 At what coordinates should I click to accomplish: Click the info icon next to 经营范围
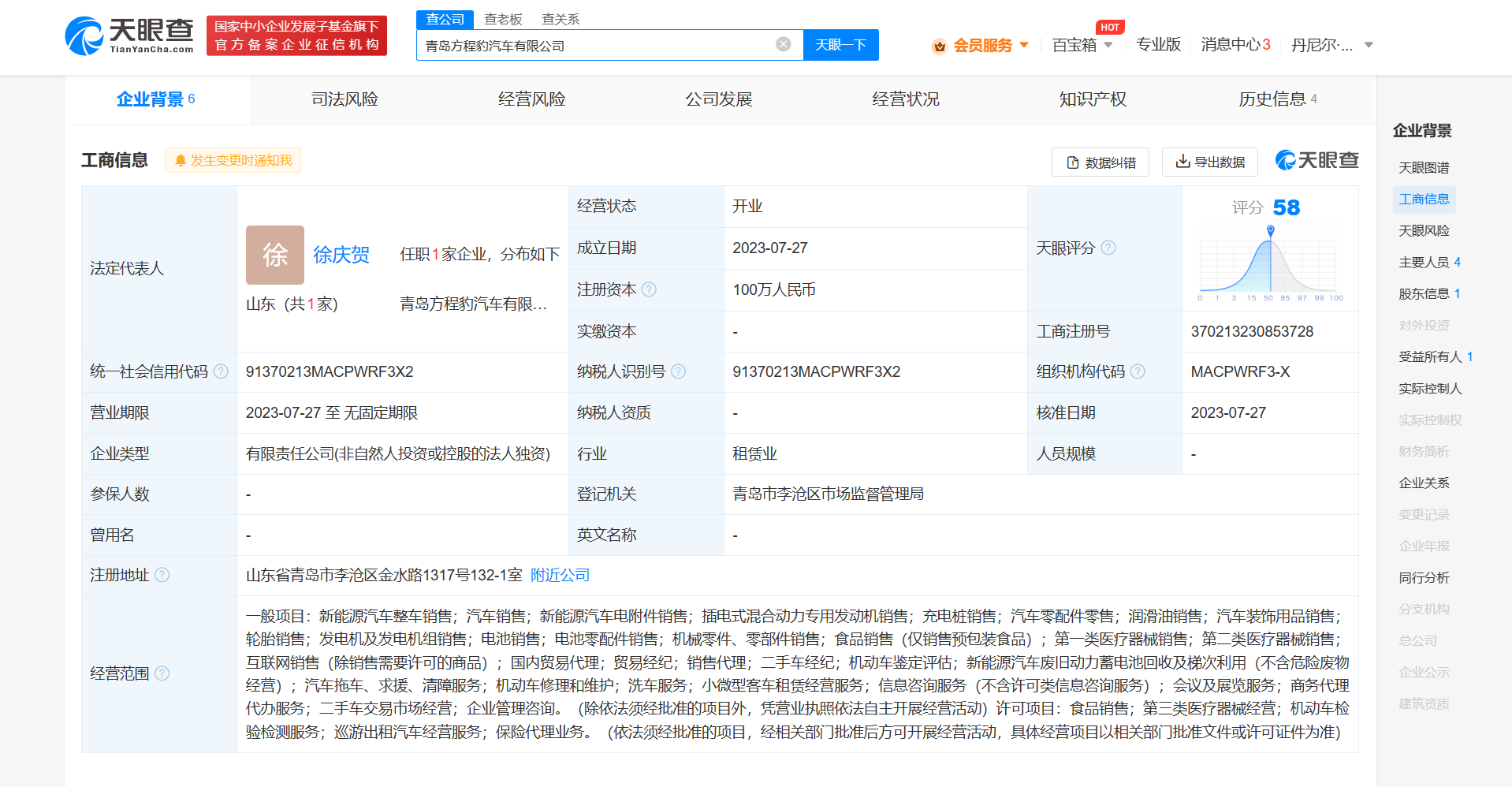tap(162, 673)
